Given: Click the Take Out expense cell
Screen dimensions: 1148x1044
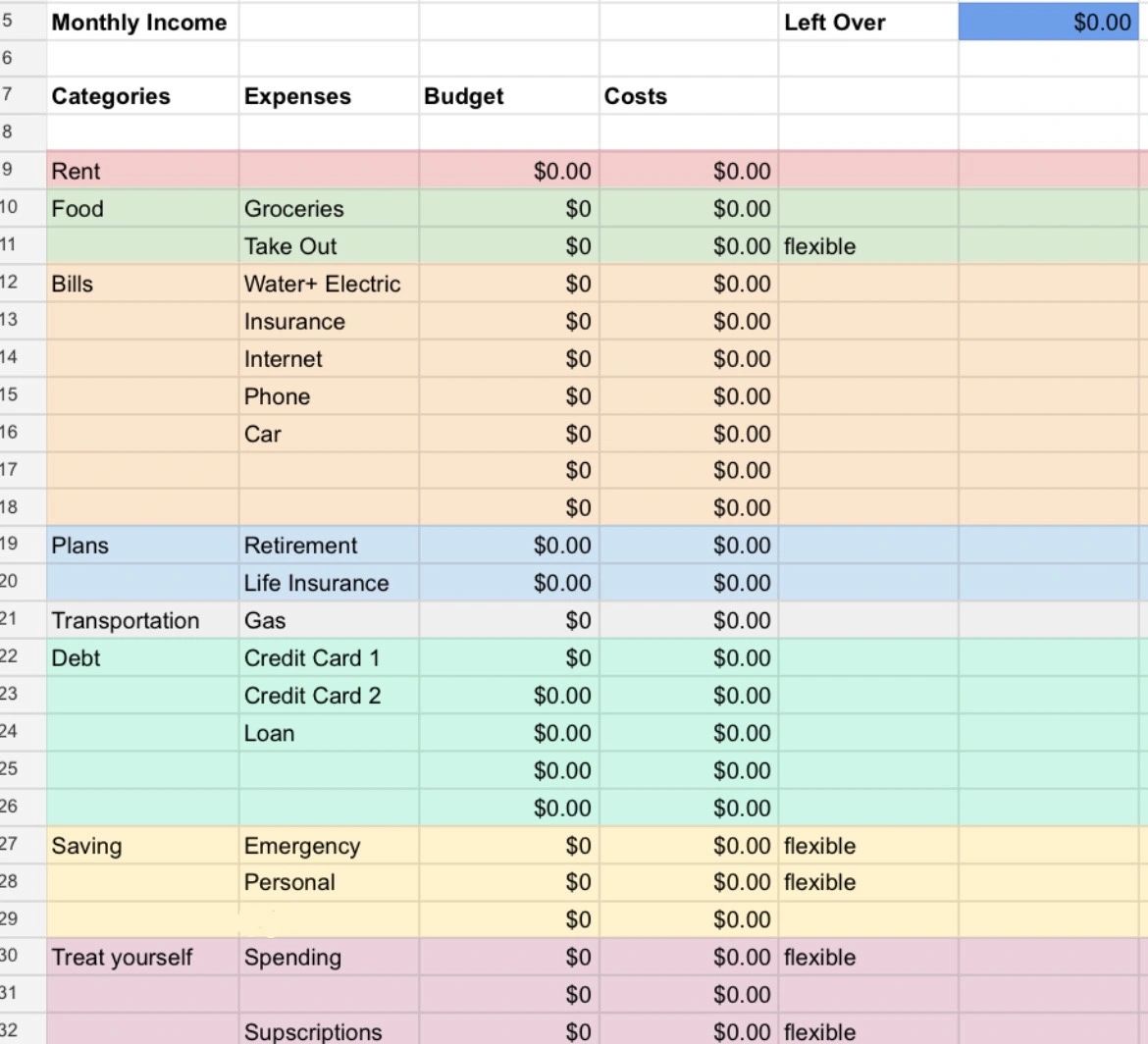Looking at the screenshot, I should coord(329,246).
